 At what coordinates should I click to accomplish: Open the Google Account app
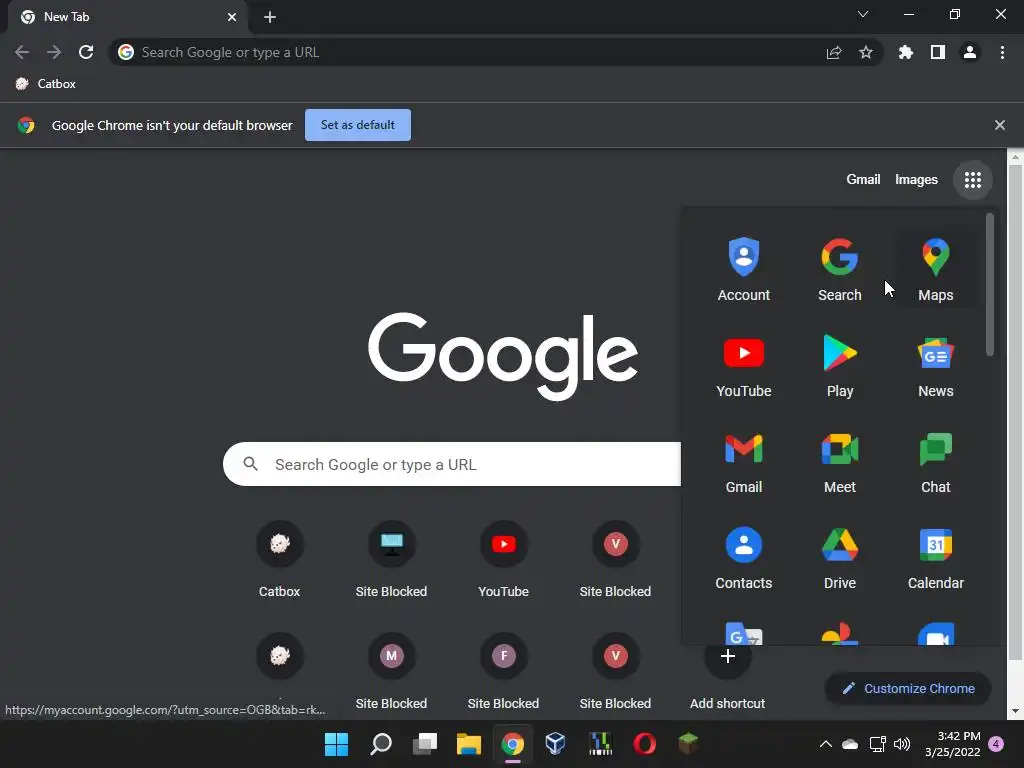tap(743, 269)
